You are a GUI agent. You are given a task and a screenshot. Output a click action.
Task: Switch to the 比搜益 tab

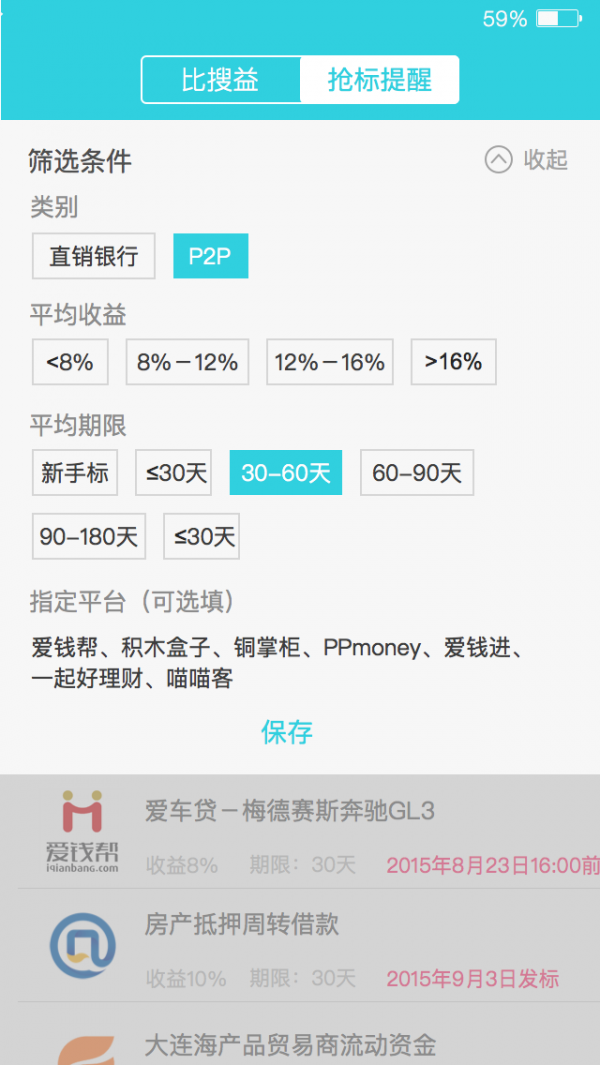pyautogui.click(x=221, y=80)
